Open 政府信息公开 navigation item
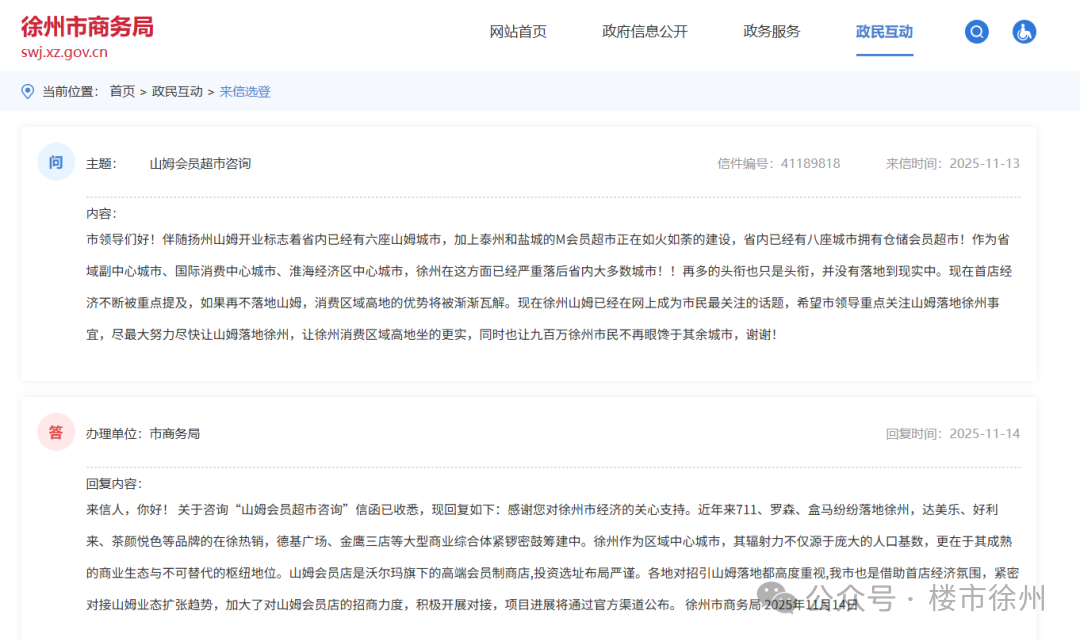 tap(645, 32)
